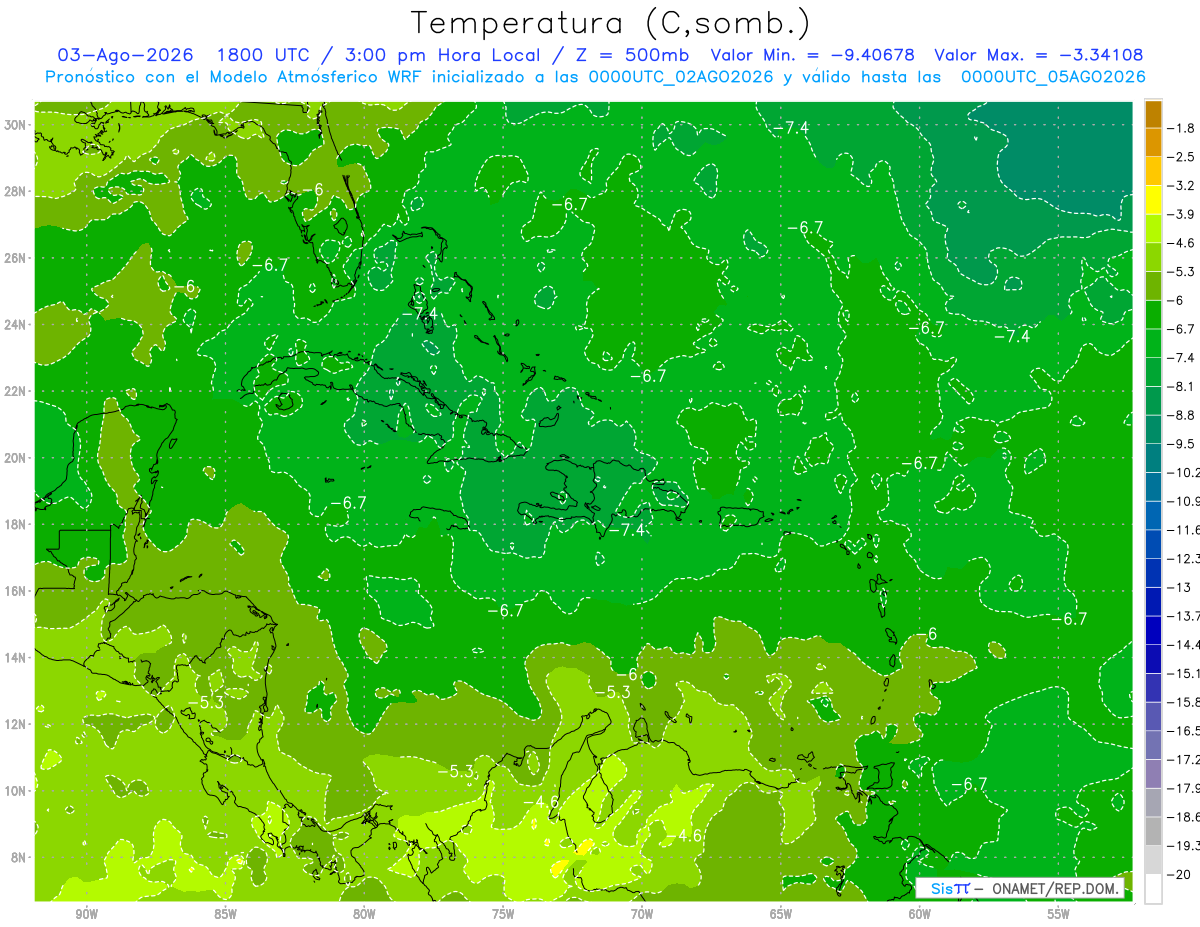Click the '16N' latitude axis label
The height and width of the screenshot is (927, 1200).
[x=16, y=591]
